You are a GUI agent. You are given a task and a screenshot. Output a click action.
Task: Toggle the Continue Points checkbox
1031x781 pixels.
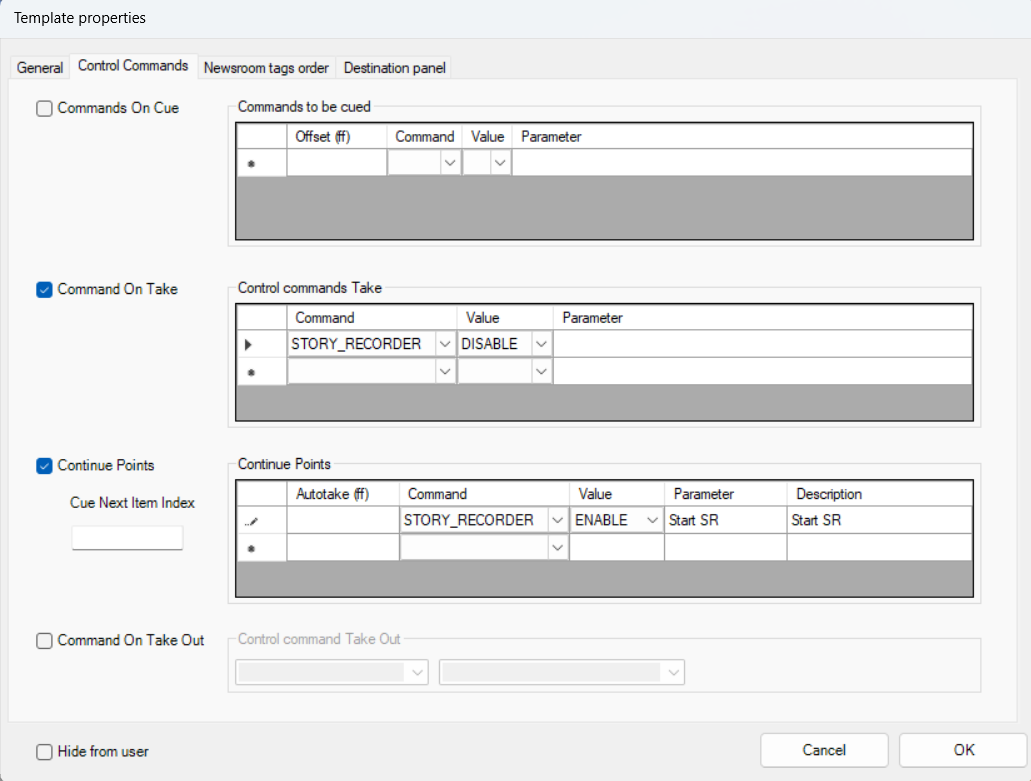(44, 465)
